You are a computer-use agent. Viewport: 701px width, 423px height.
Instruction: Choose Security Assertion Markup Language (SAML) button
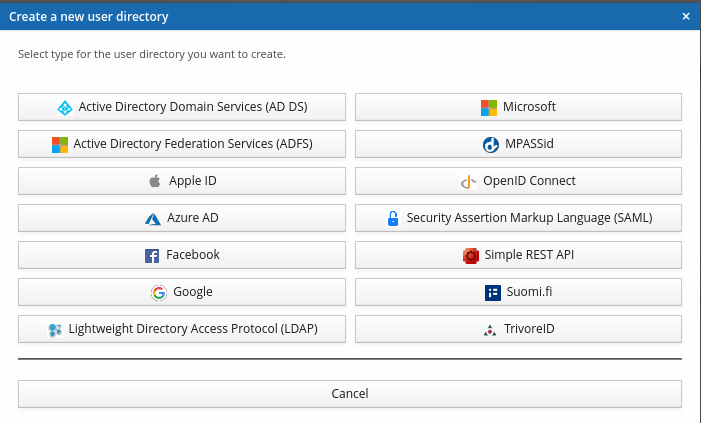click(518, 218)
